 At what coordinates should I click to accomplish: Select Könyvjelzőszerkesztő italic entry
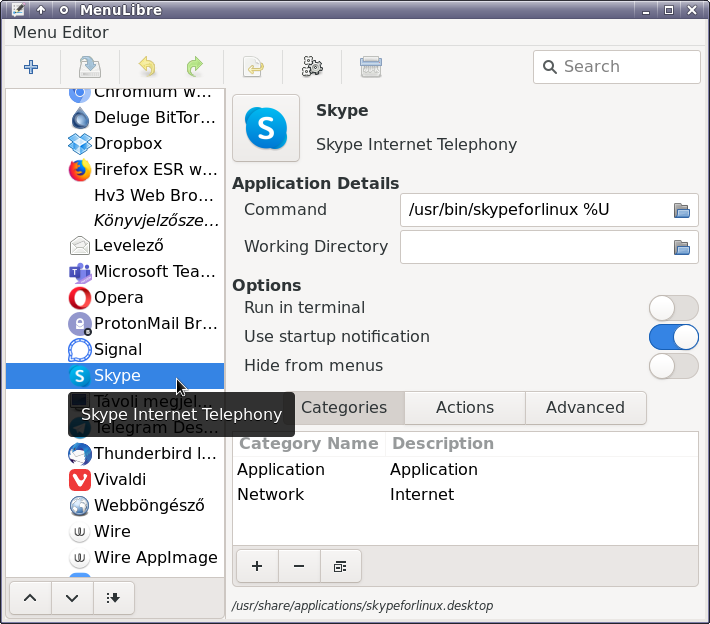tap(115, 221)
